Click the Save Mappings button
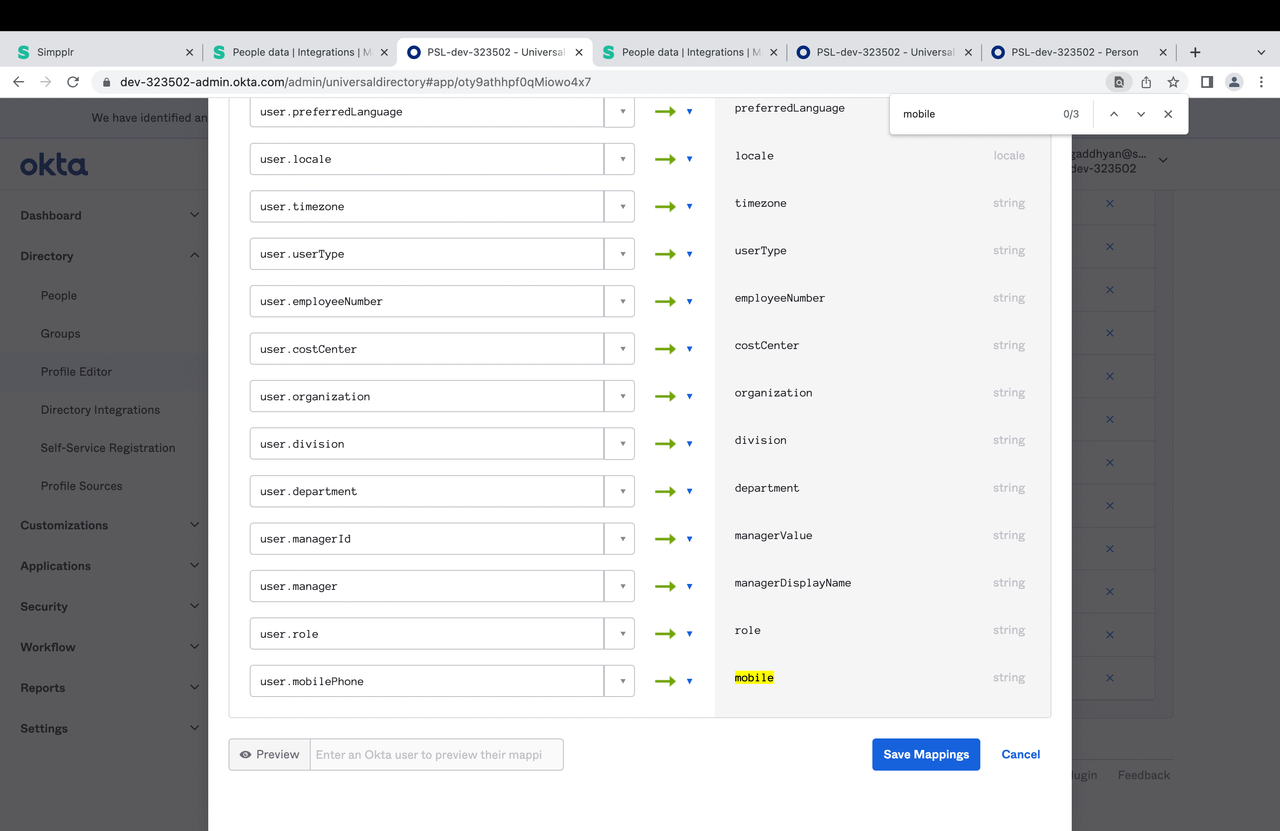 coord(925,755)
